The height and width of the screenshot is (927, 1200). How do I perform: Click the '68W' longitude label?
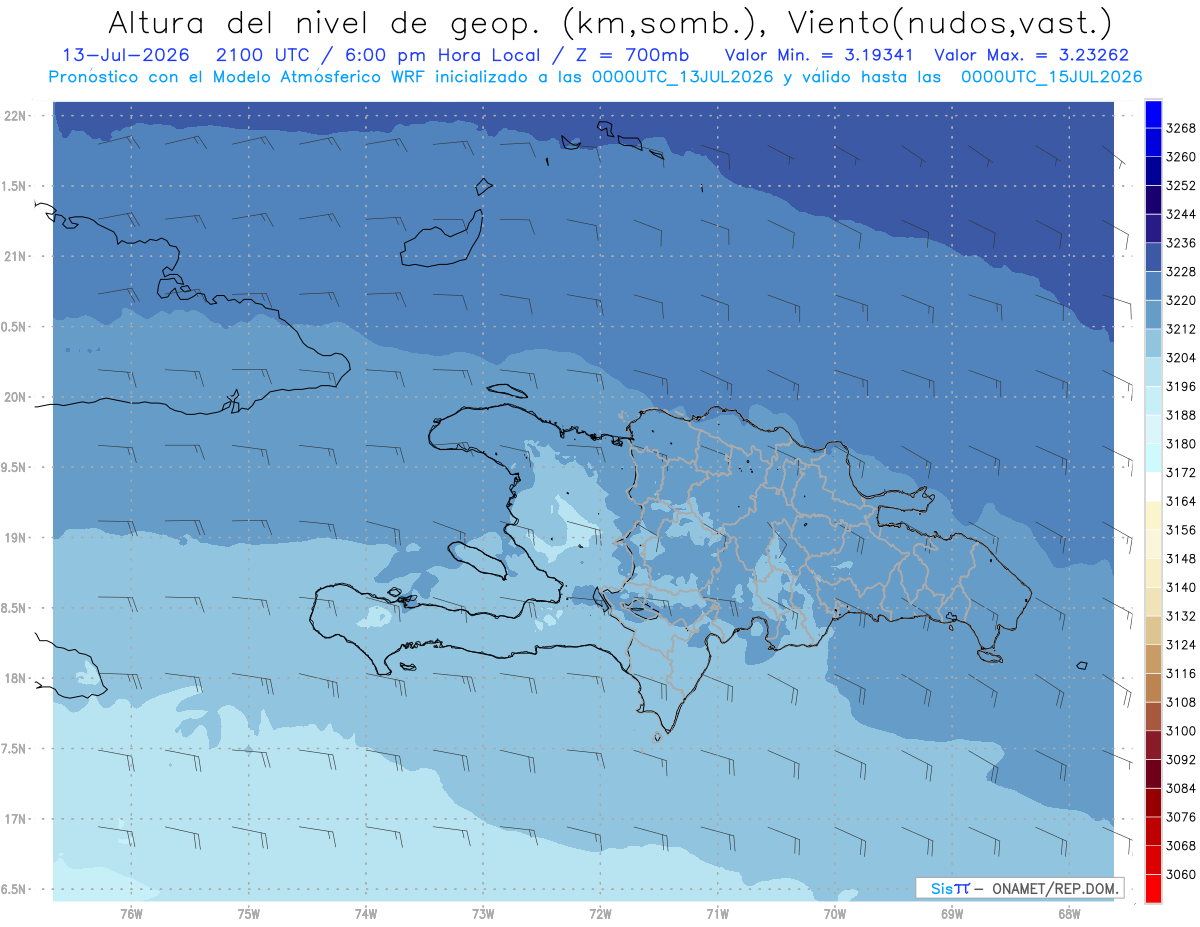[x=1069, y=914]
